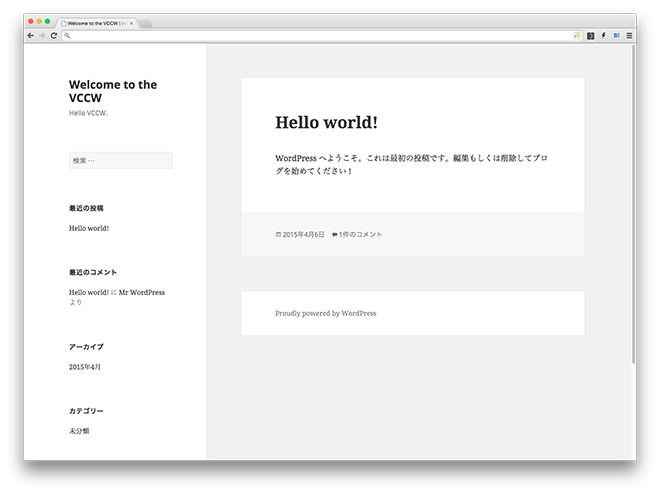
Task: Click 'Hello world!' under recent posts
Action: click(89, 228)
